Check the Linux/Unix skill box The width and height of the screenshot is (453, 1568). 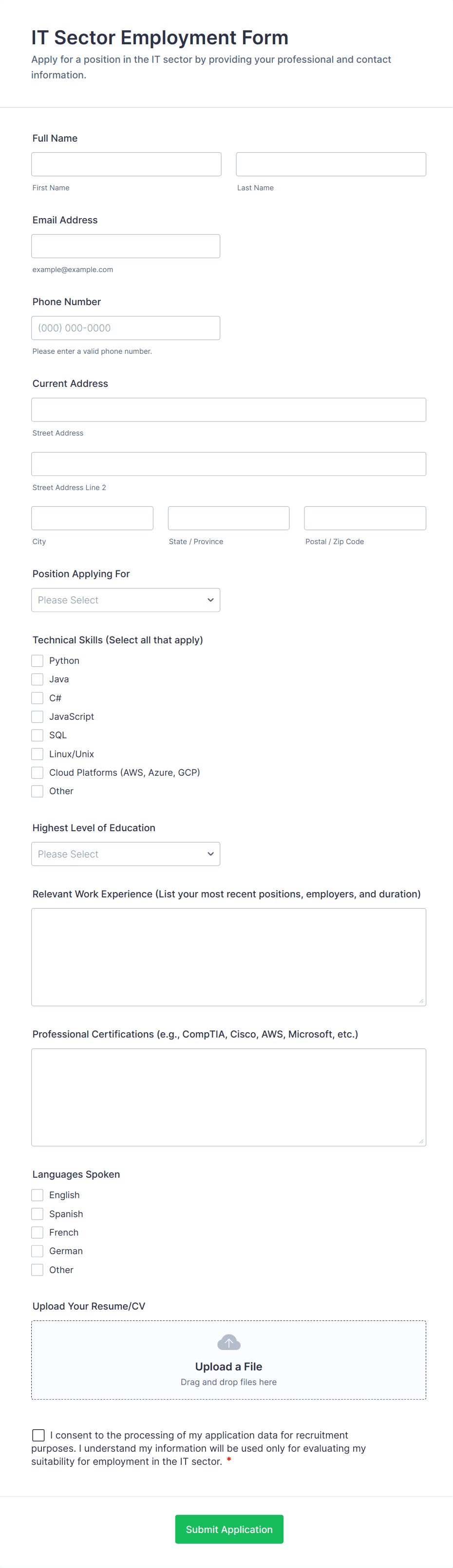pos(37,753)
